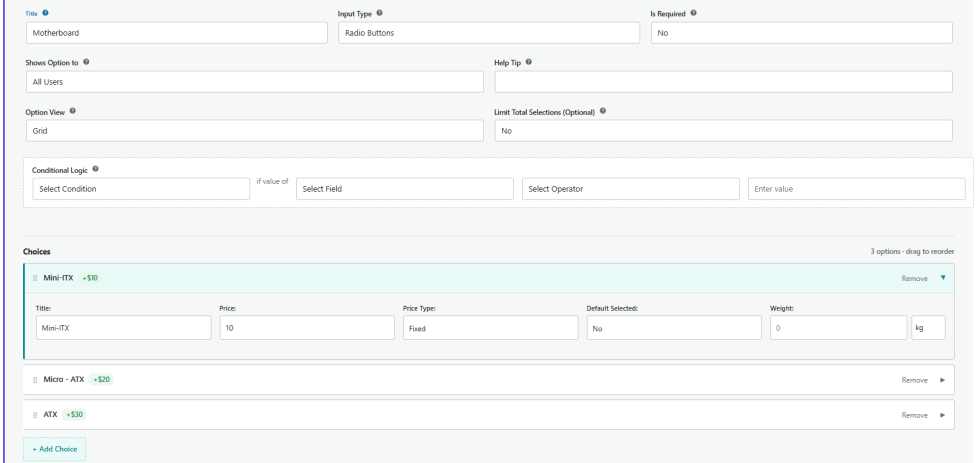Image resolution: width=980 pixels, height=463 pixels.
Task: Click the Price field showing 10
Action: point(307,328)
